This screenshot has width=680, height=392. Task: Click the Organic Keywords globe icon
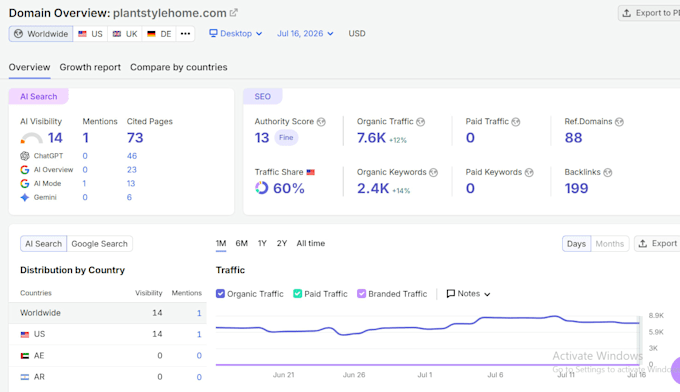433,173
